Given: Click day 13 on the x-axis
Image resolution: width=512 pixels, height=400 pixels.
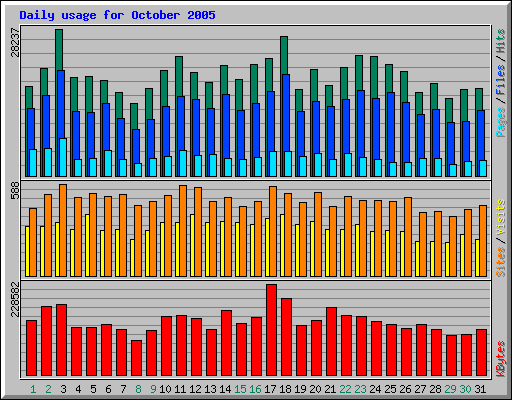Looking at the screenshot, I should click(210, 389).
